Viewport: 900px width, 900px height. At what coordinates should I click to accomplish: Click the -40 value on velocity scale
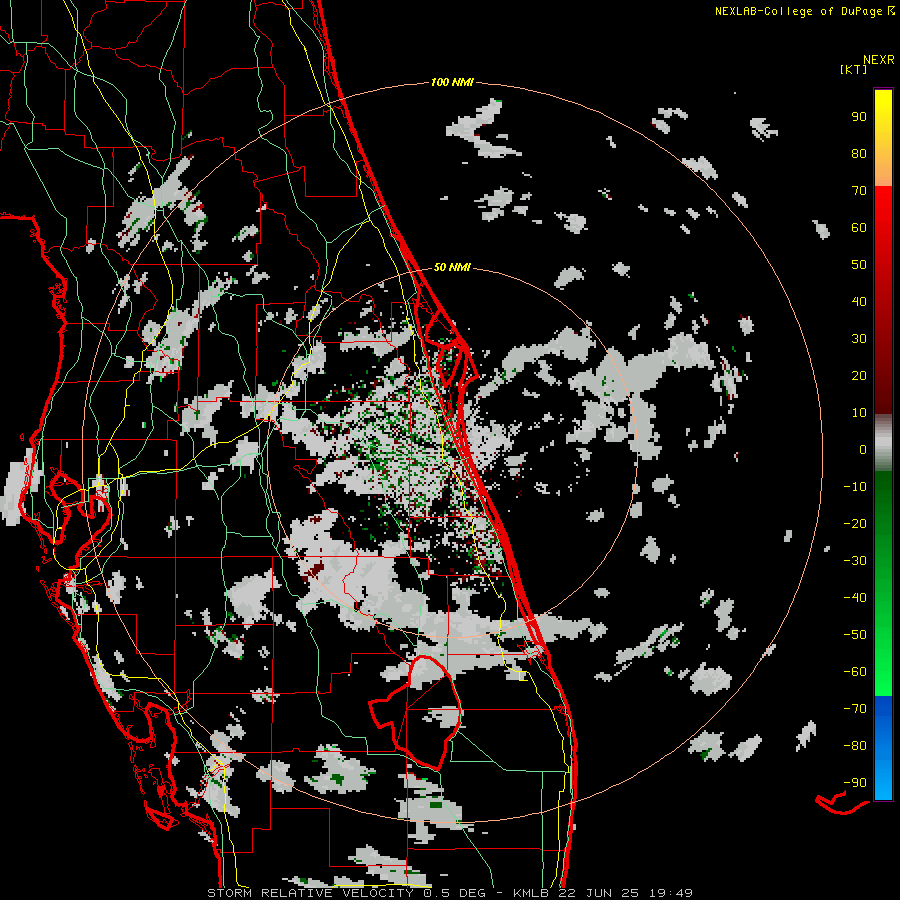(x=855, y=598)
